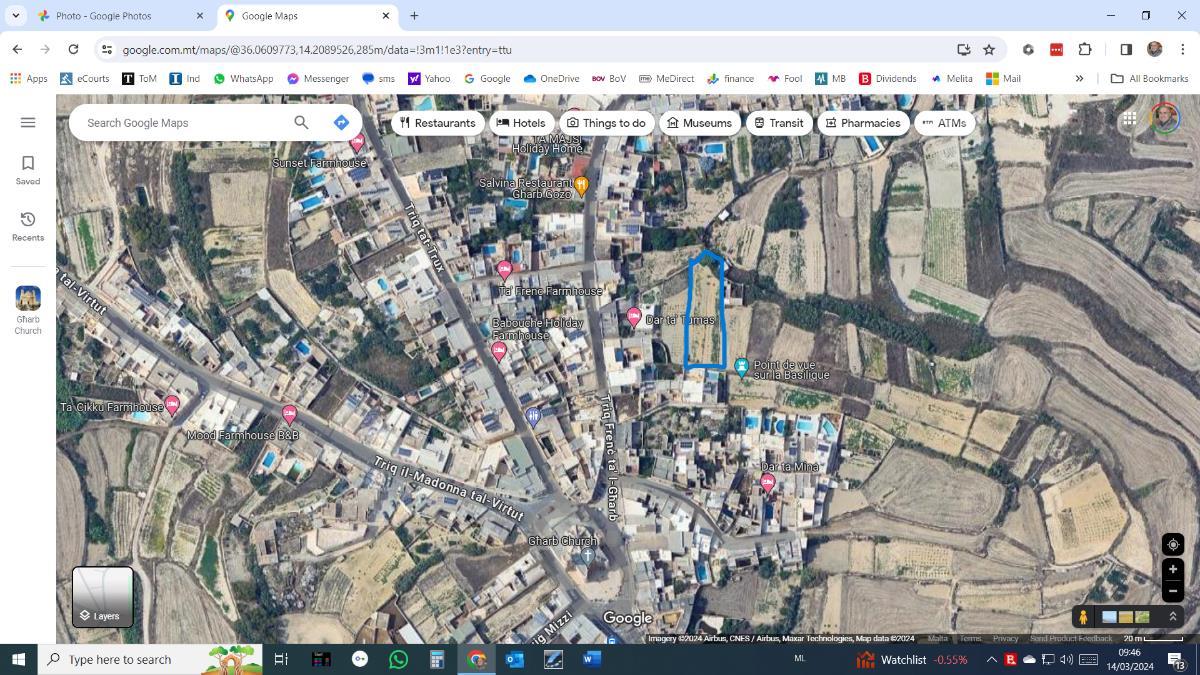Go back to the previous page

[17, 49]
